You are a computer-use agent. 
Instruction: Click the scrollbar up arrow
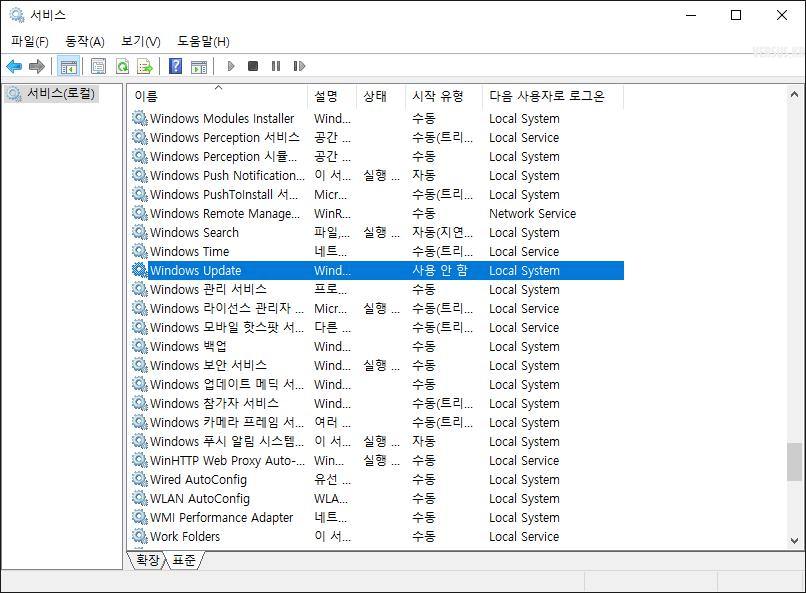pyautogui.click(x=794, y=95)
